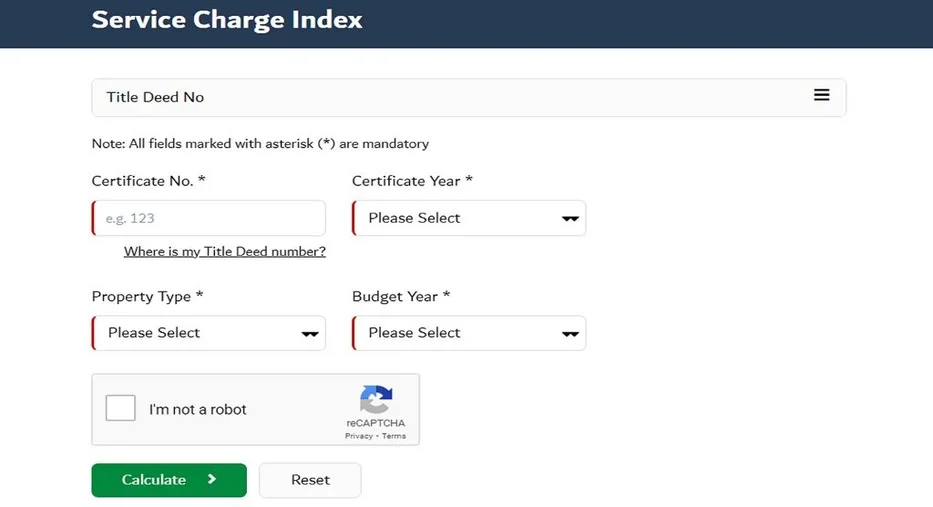
Task: Click the Reset button
Action: pos(310,480)
